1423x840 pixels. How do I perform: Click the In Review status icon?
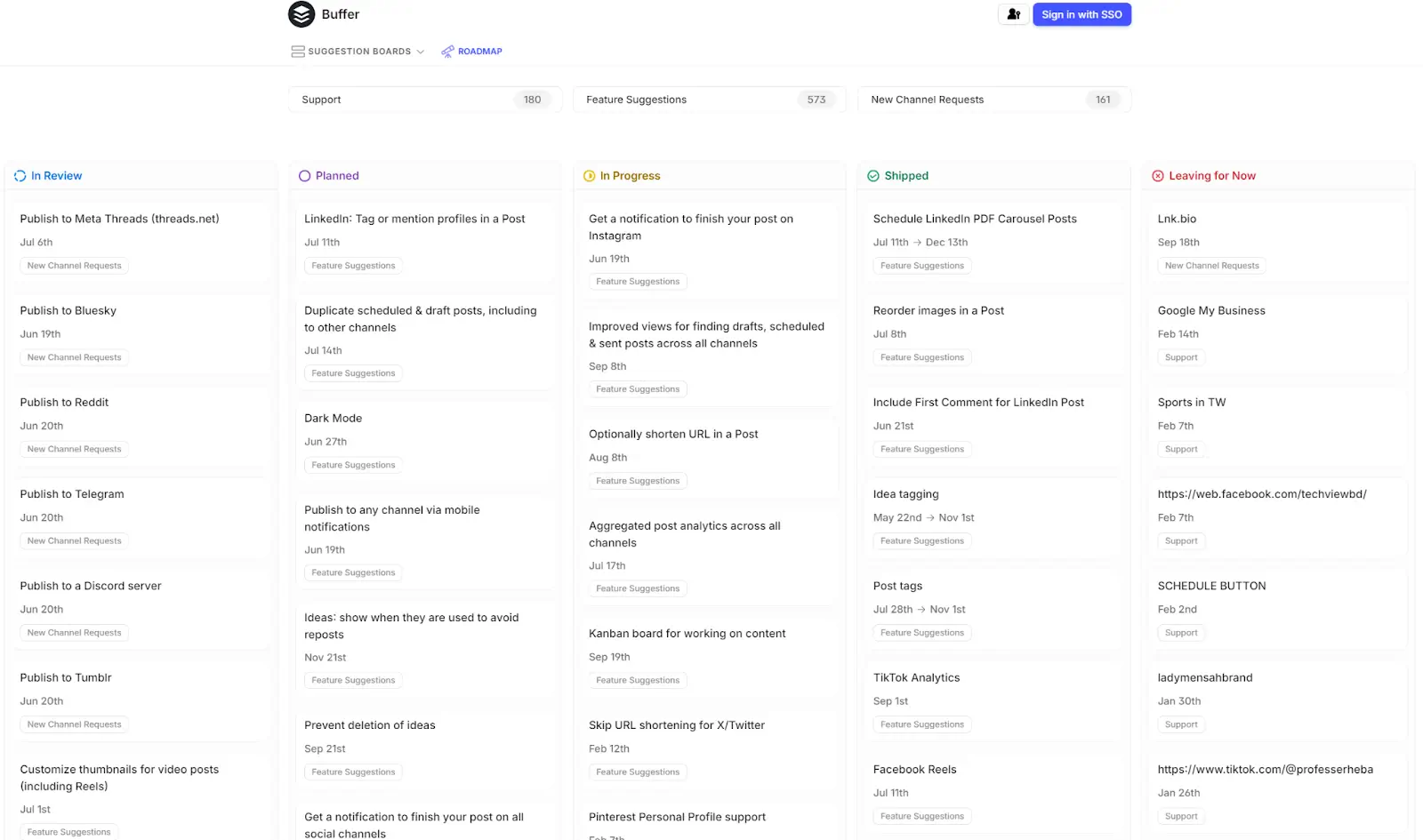(20, 175)
